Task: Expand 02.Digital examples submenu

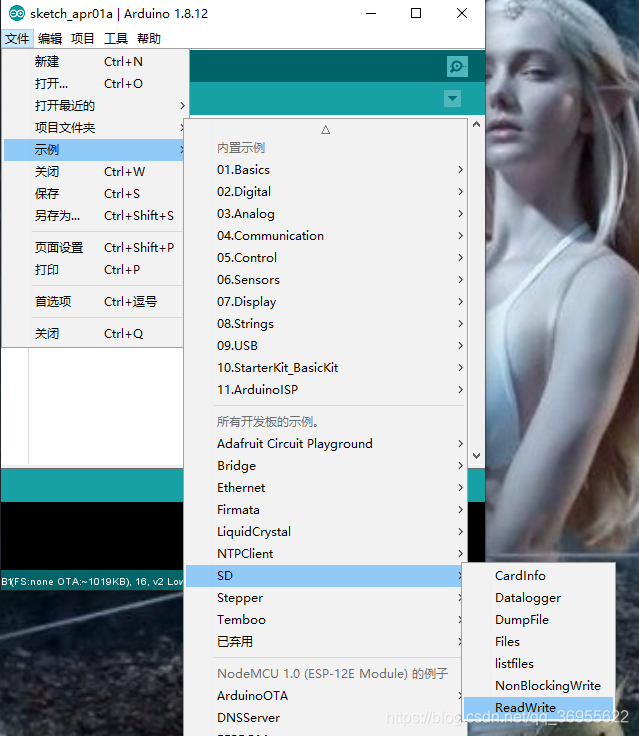Action: (x=326, y=192)
